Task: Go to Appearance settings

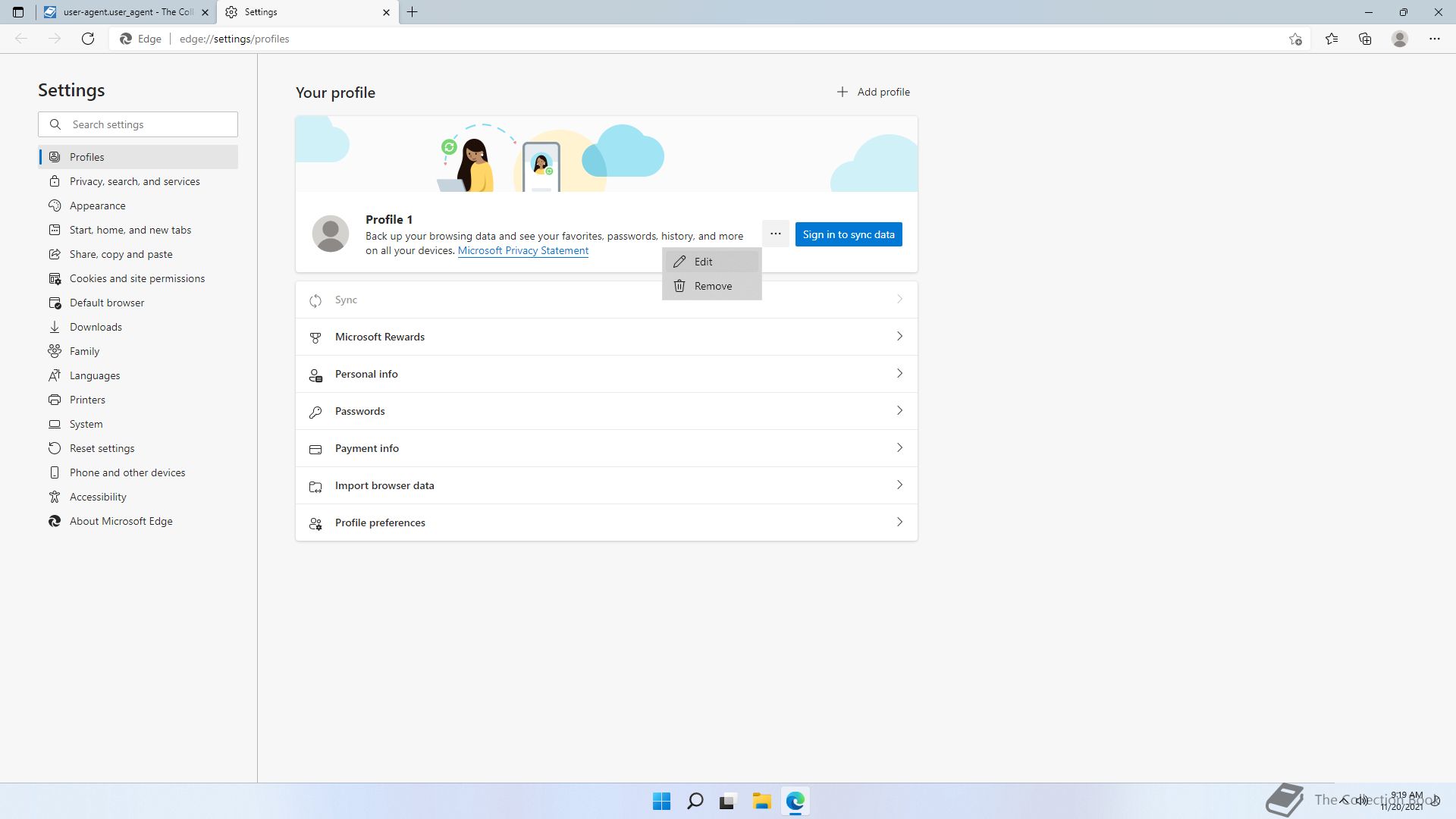Action: (x=138, y=206)
